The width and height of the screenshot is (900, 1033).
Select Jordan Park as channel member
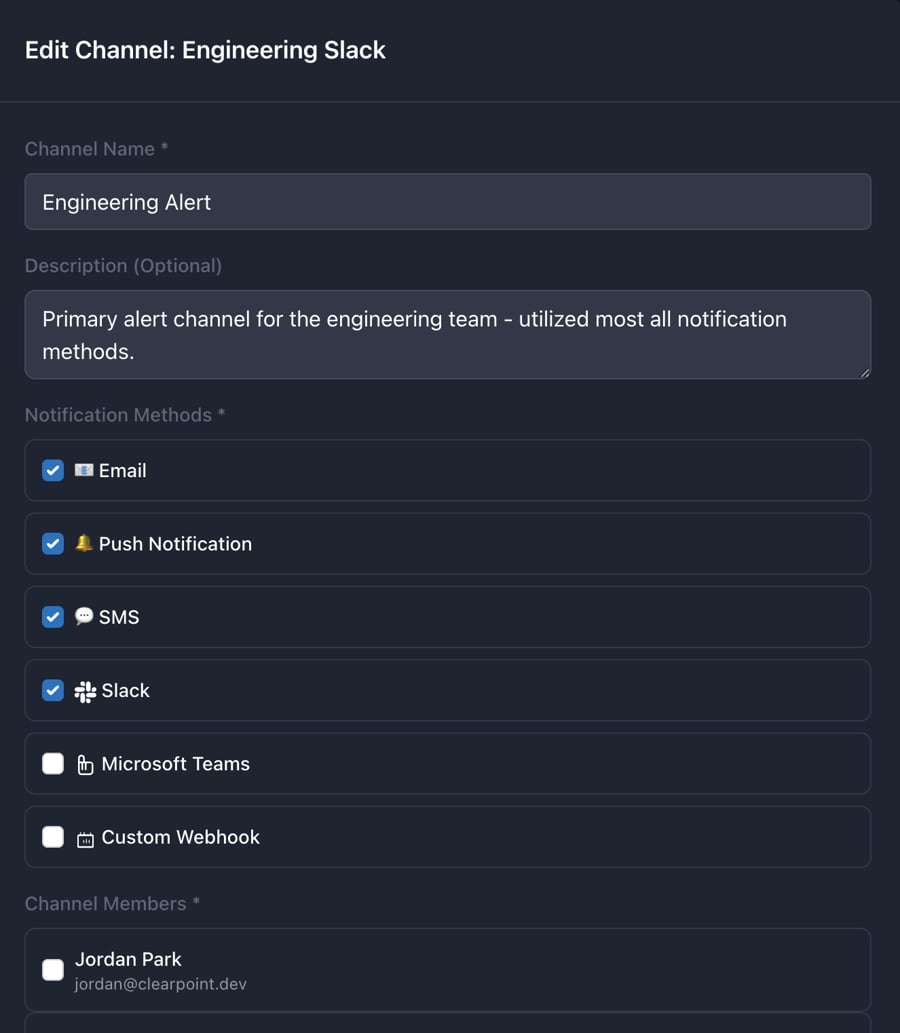(x=52, y=969)
